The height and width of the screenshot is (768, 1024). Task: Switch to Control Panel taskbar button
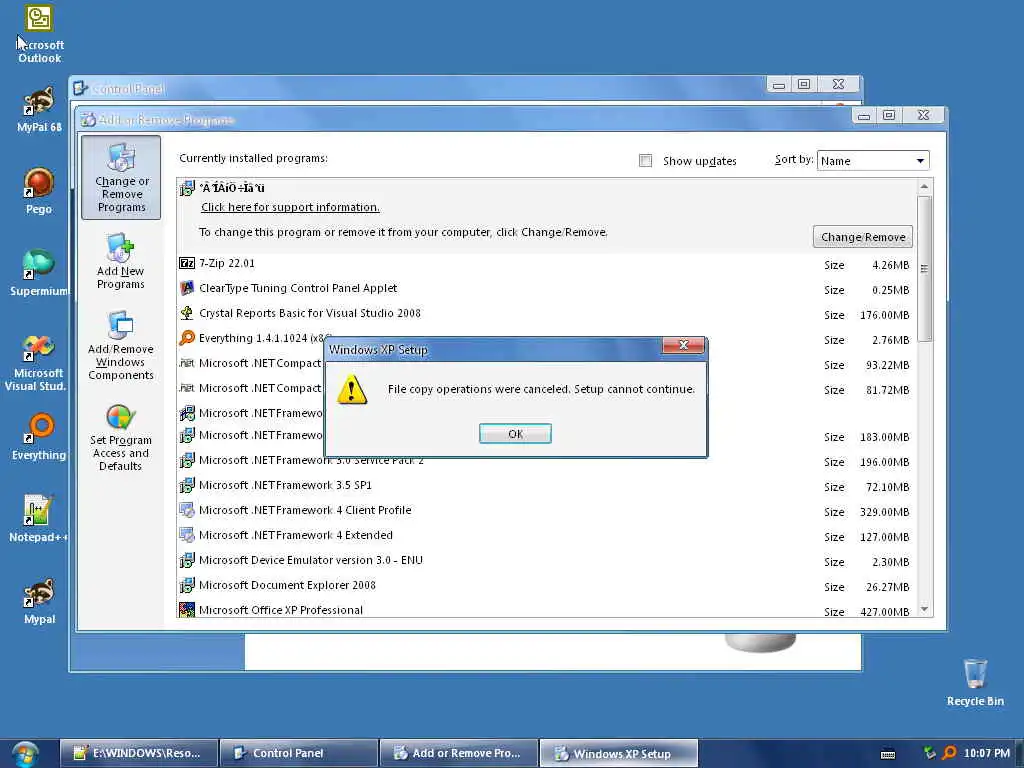[299, 753]
